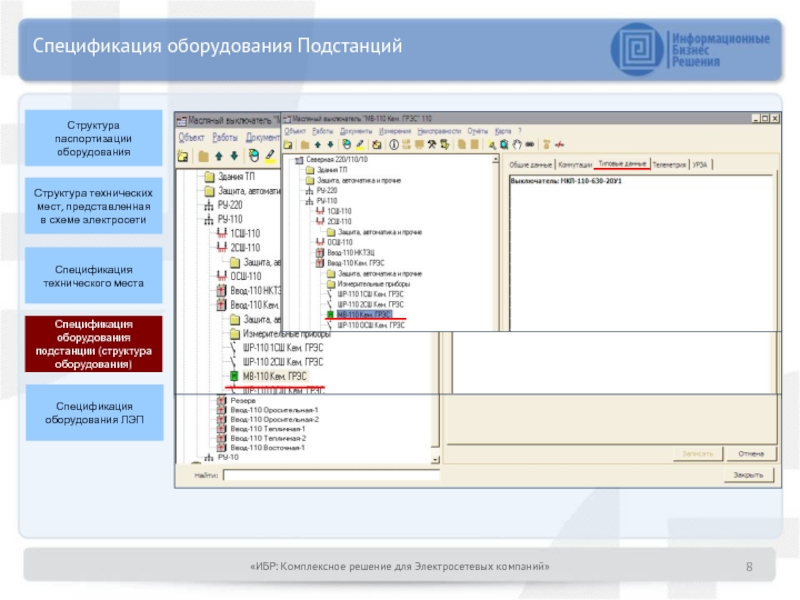
Task: Click front tree scrollbar up arrow
Action: [495, 160]
